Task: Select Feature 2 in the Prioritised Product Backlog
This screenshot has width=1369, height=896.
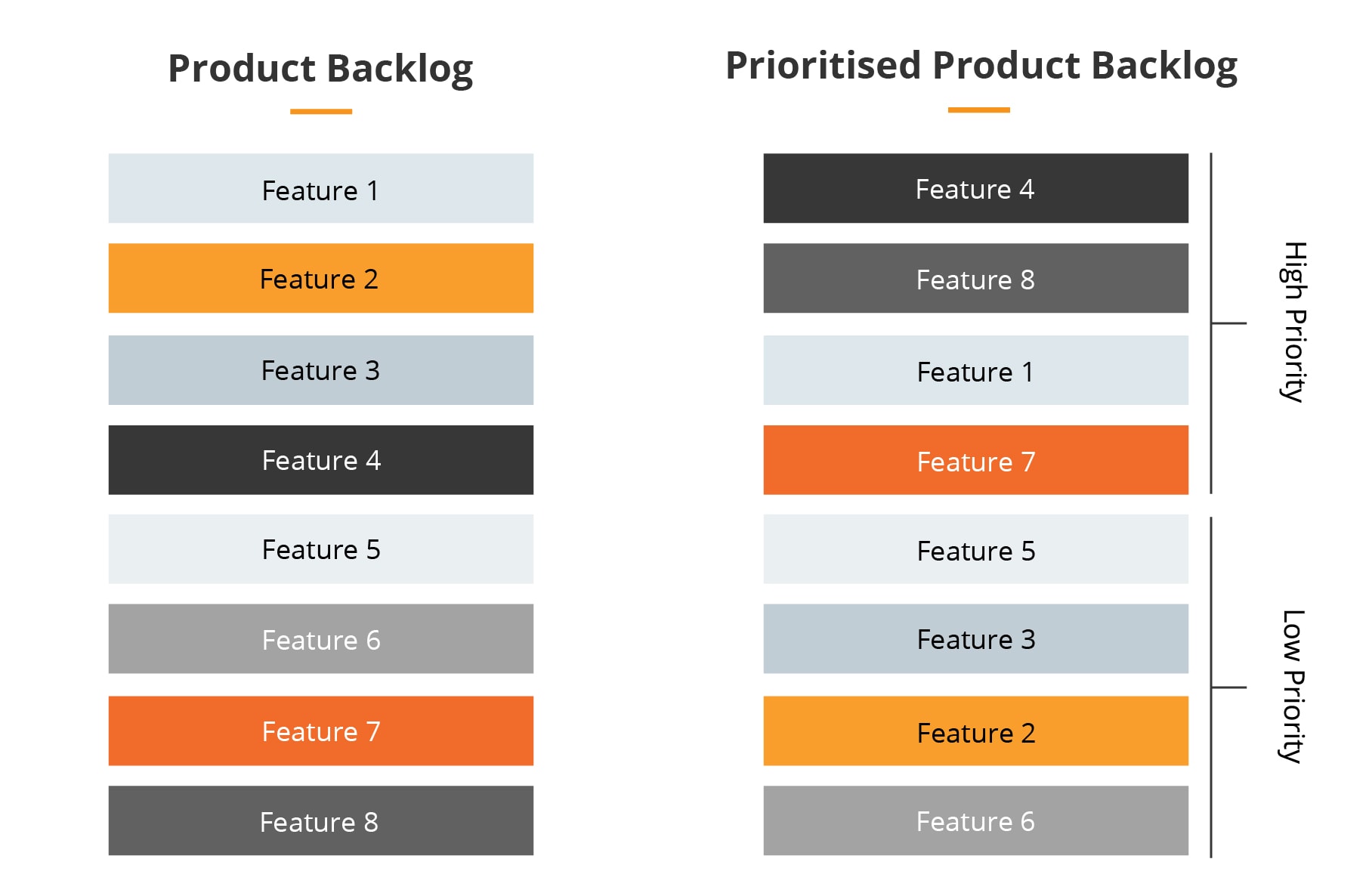Action: pyautogui.click(x=975, y=731)
